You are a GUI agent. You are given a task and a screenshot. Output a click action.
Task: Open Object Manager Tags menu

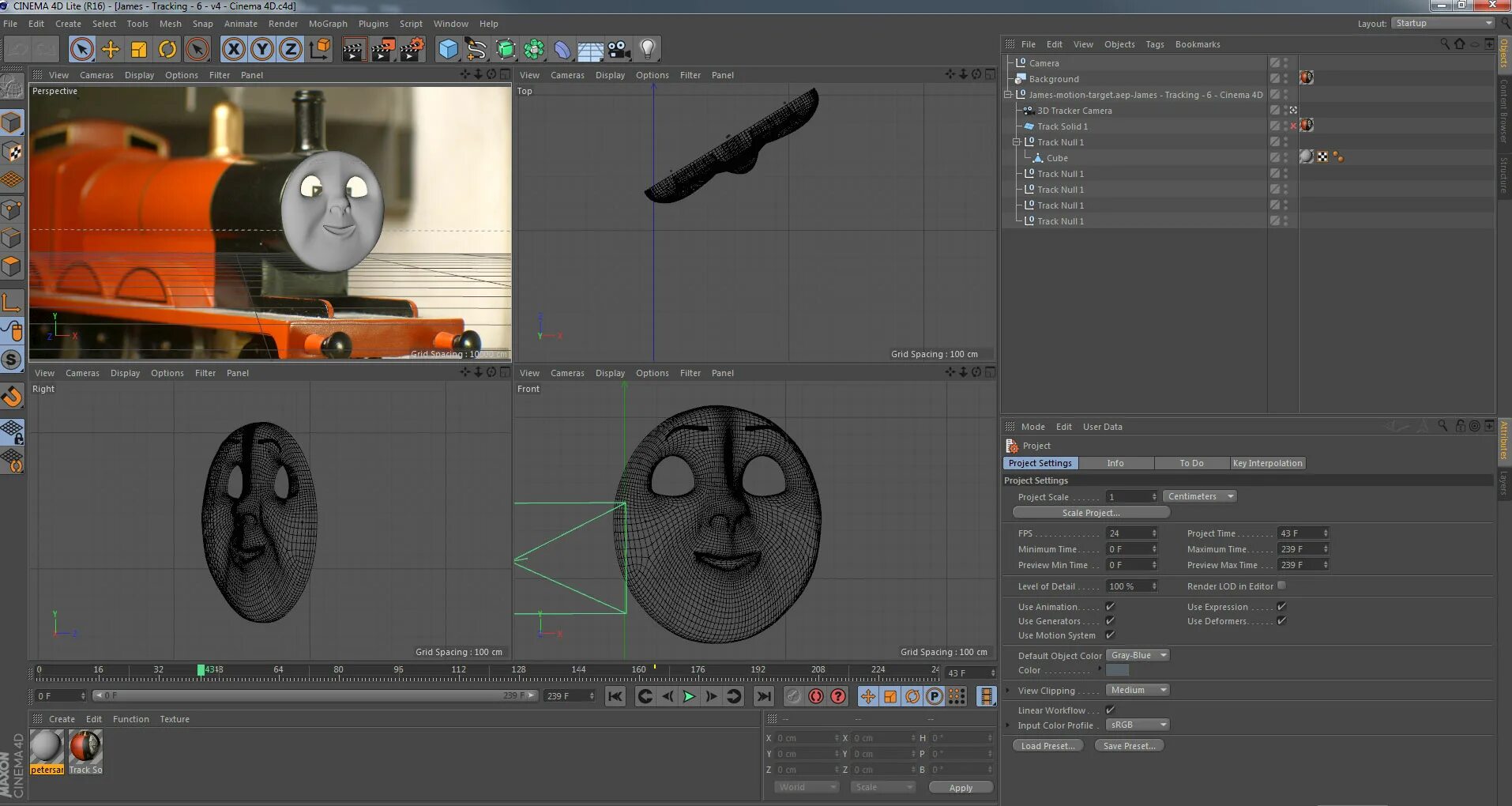coord(1155,44)
